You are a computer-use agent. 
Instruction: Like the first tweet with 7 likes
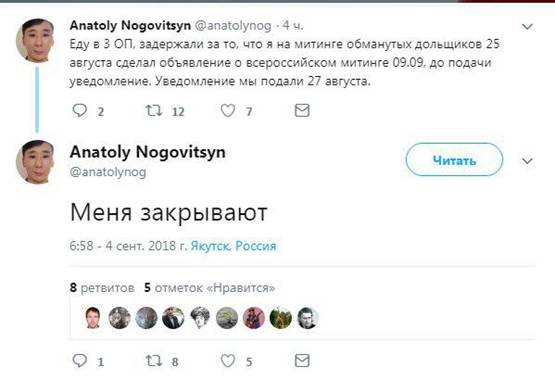coord(228,111)
